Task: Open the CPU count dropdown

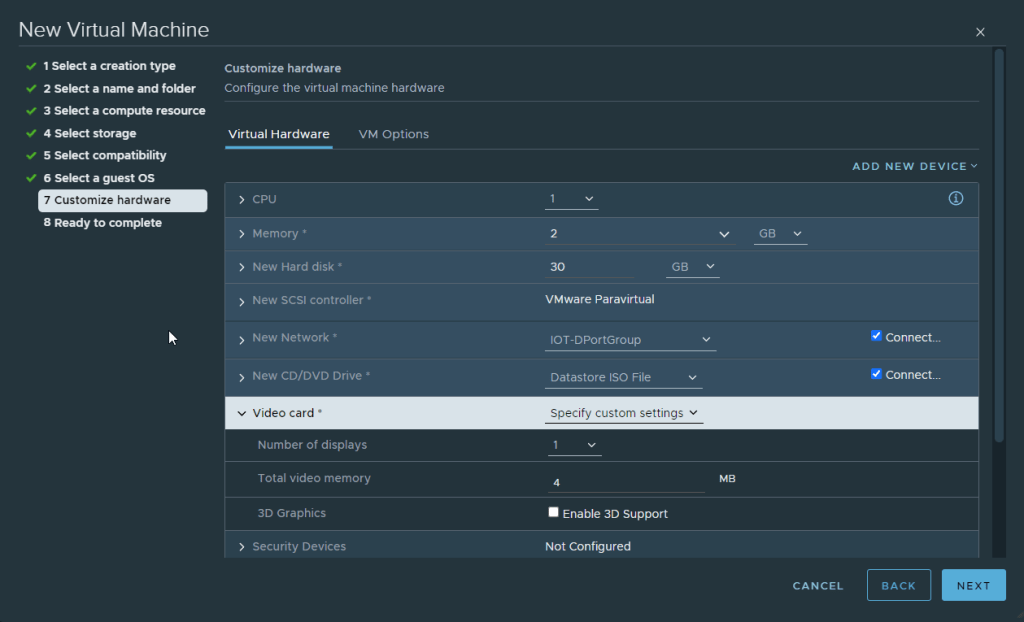Action: tap(572, 200)
